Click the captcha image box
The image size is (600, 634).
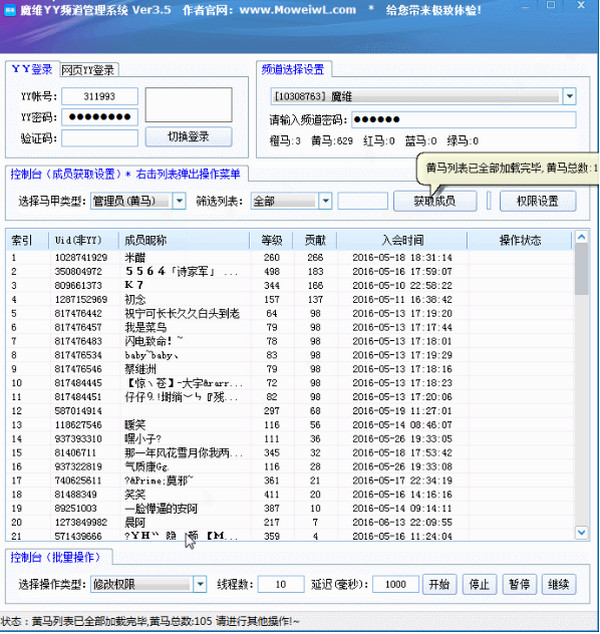click(188, 105)
